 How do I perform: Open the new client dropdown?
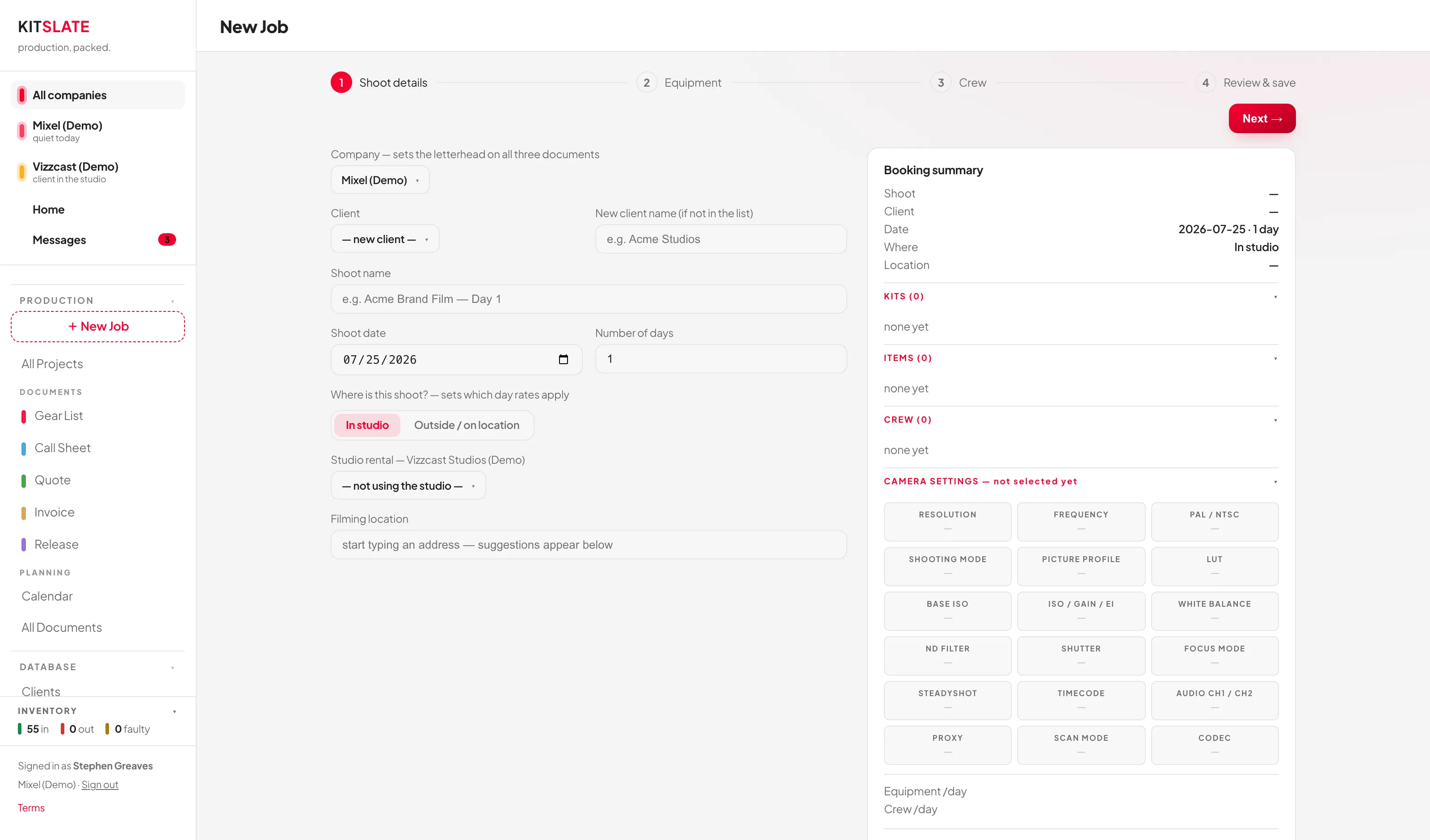tap(385, 239)
